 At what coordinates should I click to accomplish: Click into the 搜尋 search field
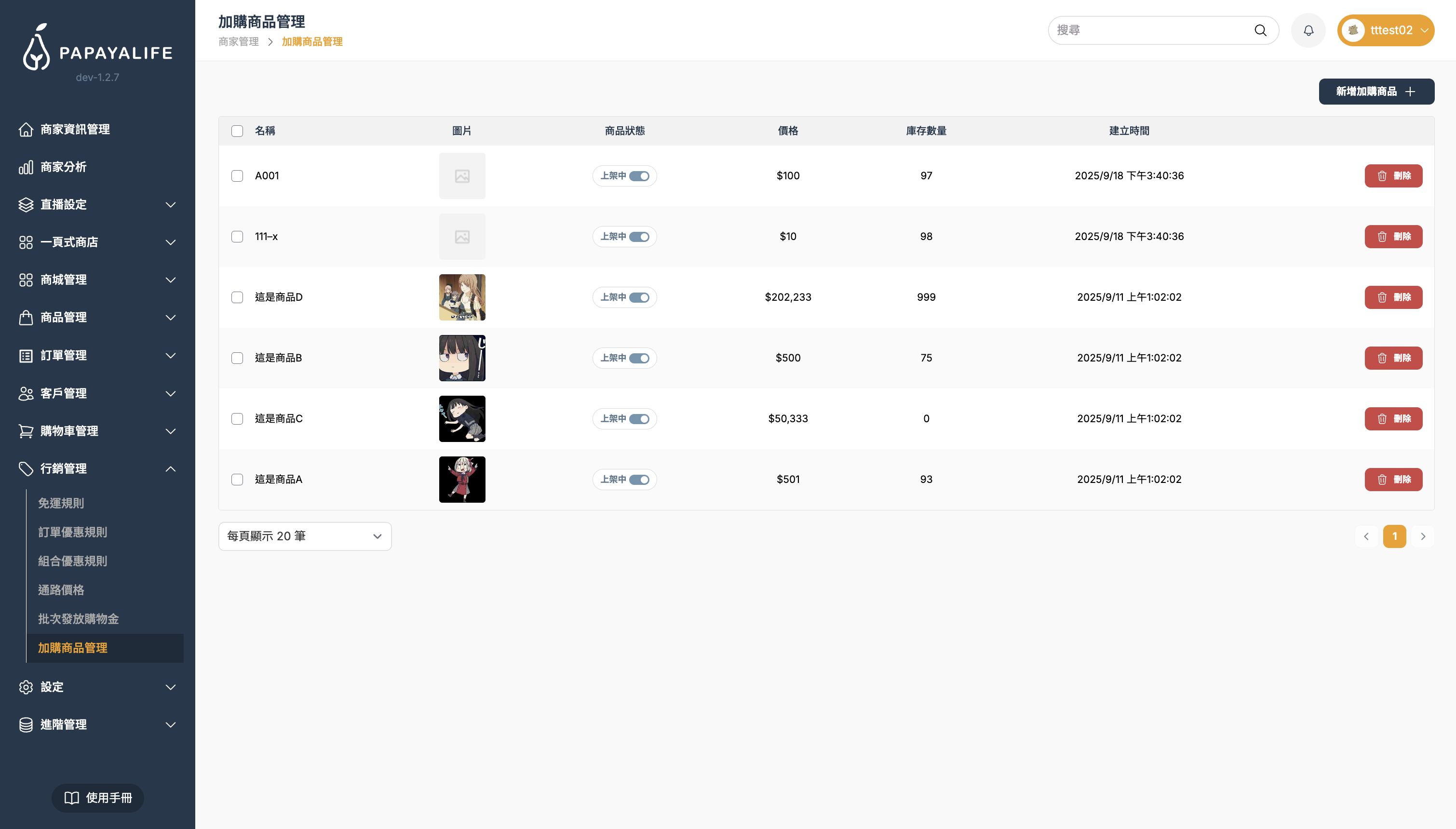tap(1150, 30)
